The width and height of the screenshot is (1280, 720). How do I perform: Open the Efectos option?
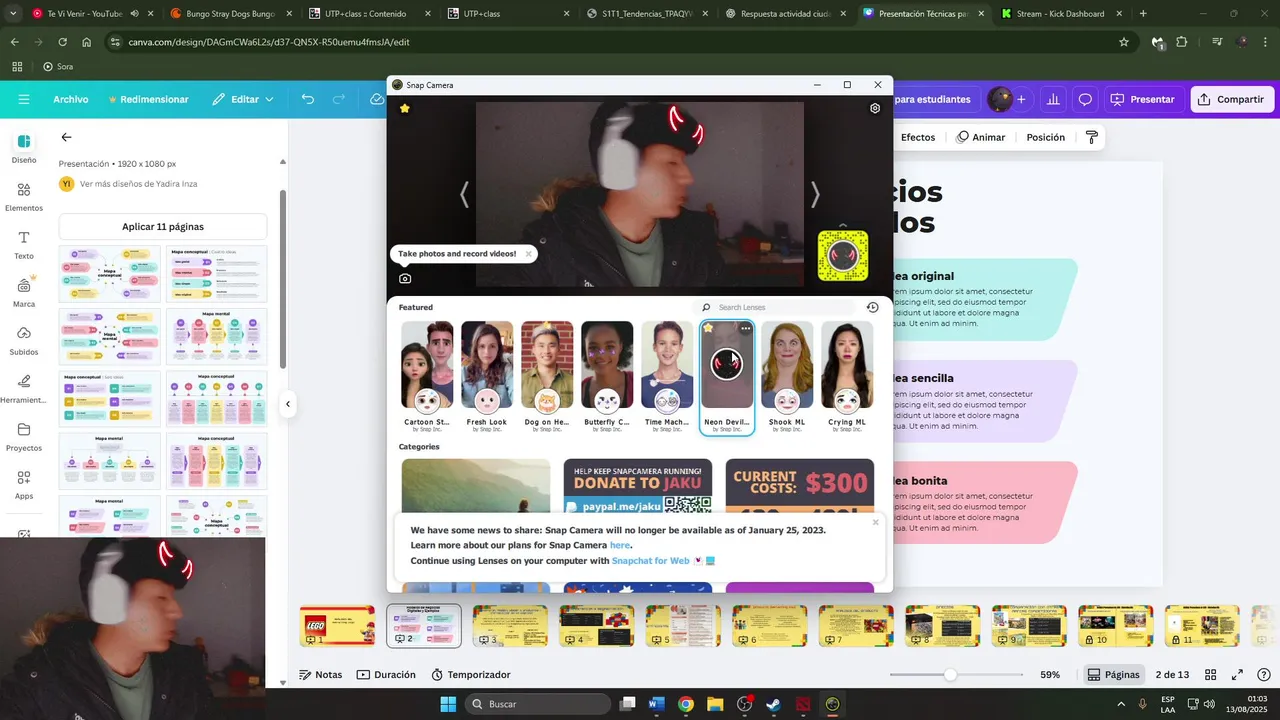click(917, 137)
